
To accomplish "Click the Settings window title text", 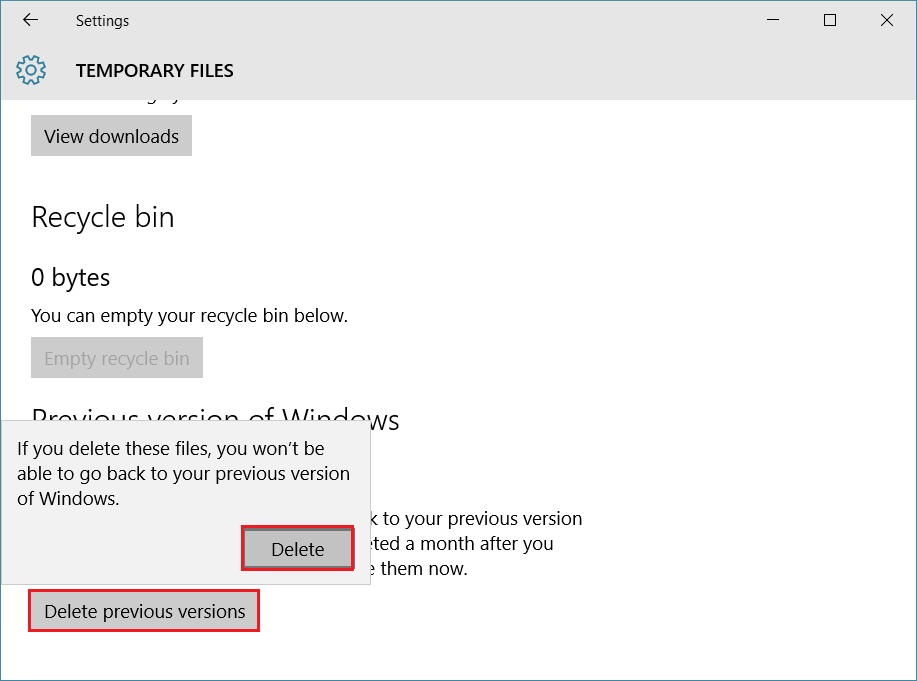I will (x=102, y=20).
